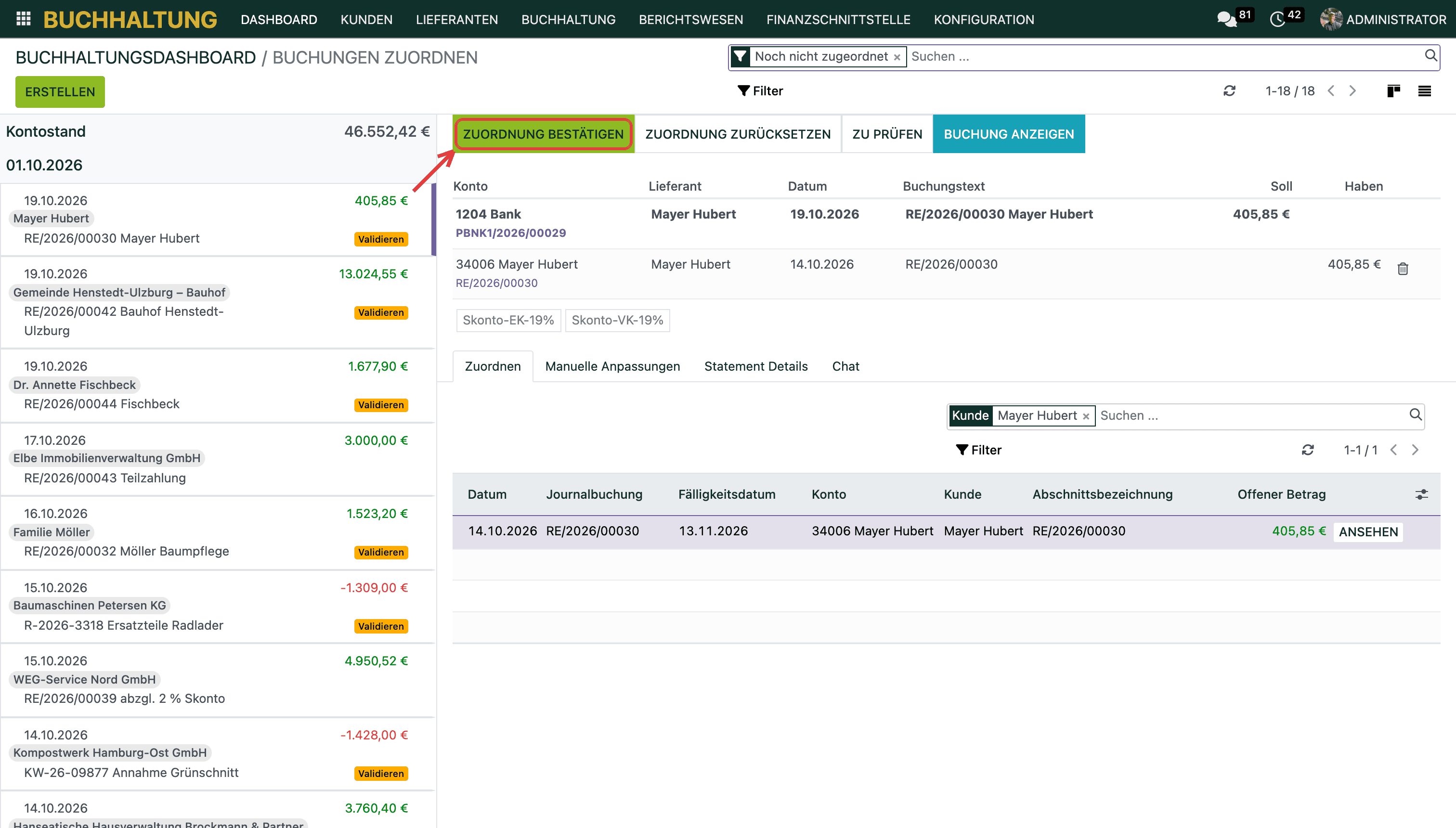Switch to the list view icon
Viewport: 1456px width, 828px height.
(x=1424, y=91)
